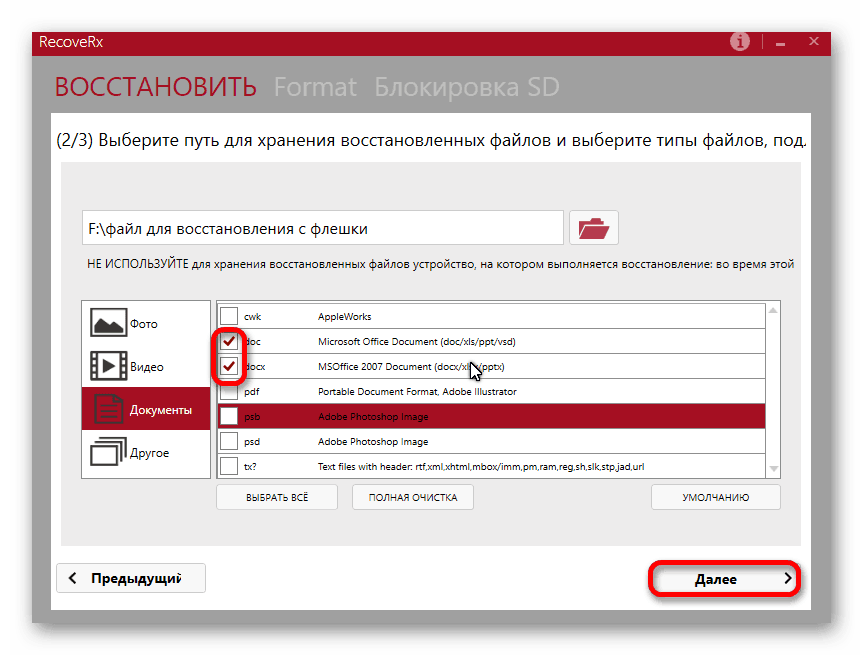The width and height of the screenshot is (863, 655).
Task: Open the Блокировка SD tab
Action: coord(466,87)
